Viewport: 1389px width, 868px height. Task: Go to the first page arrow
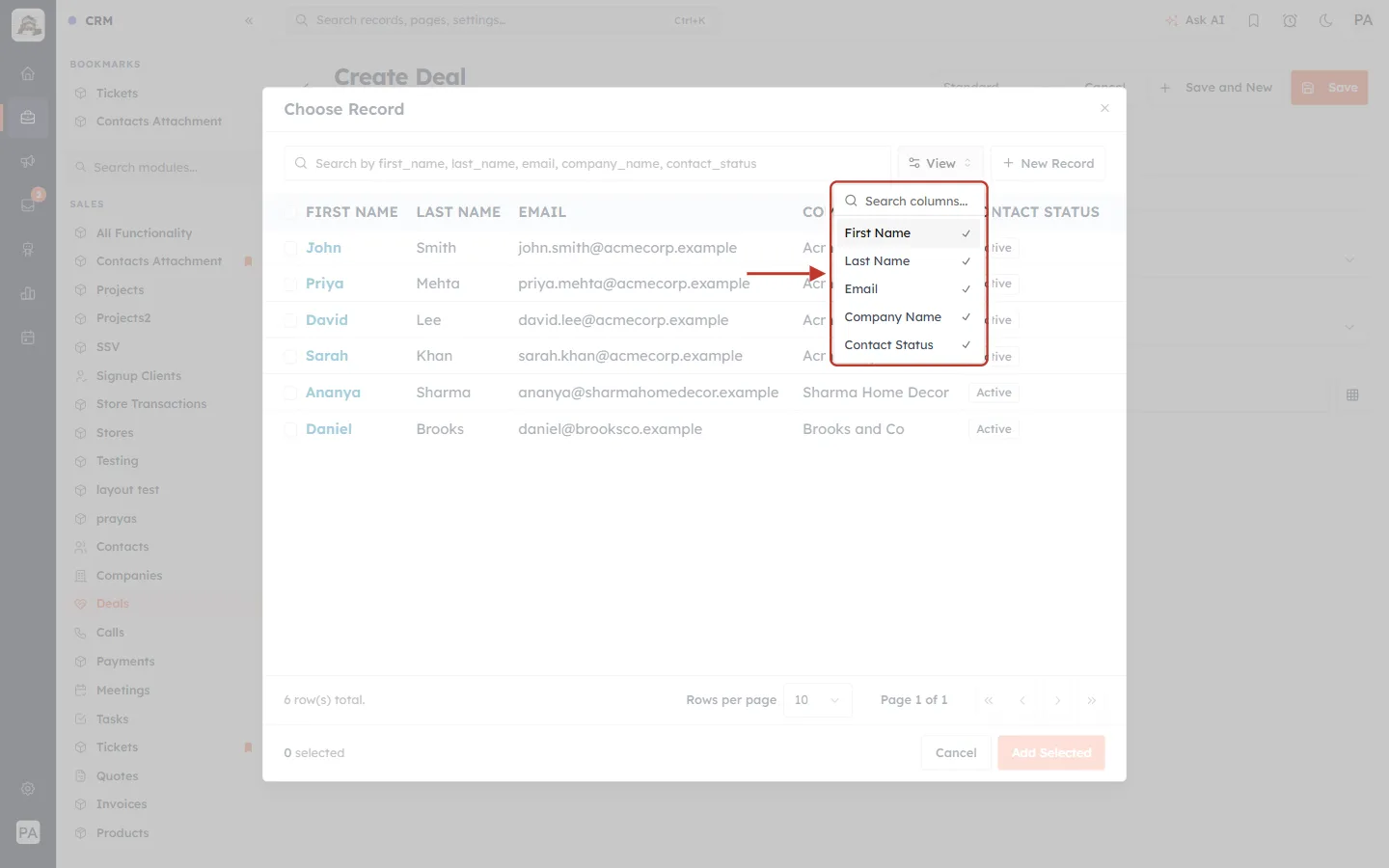(x=988, y=700)
